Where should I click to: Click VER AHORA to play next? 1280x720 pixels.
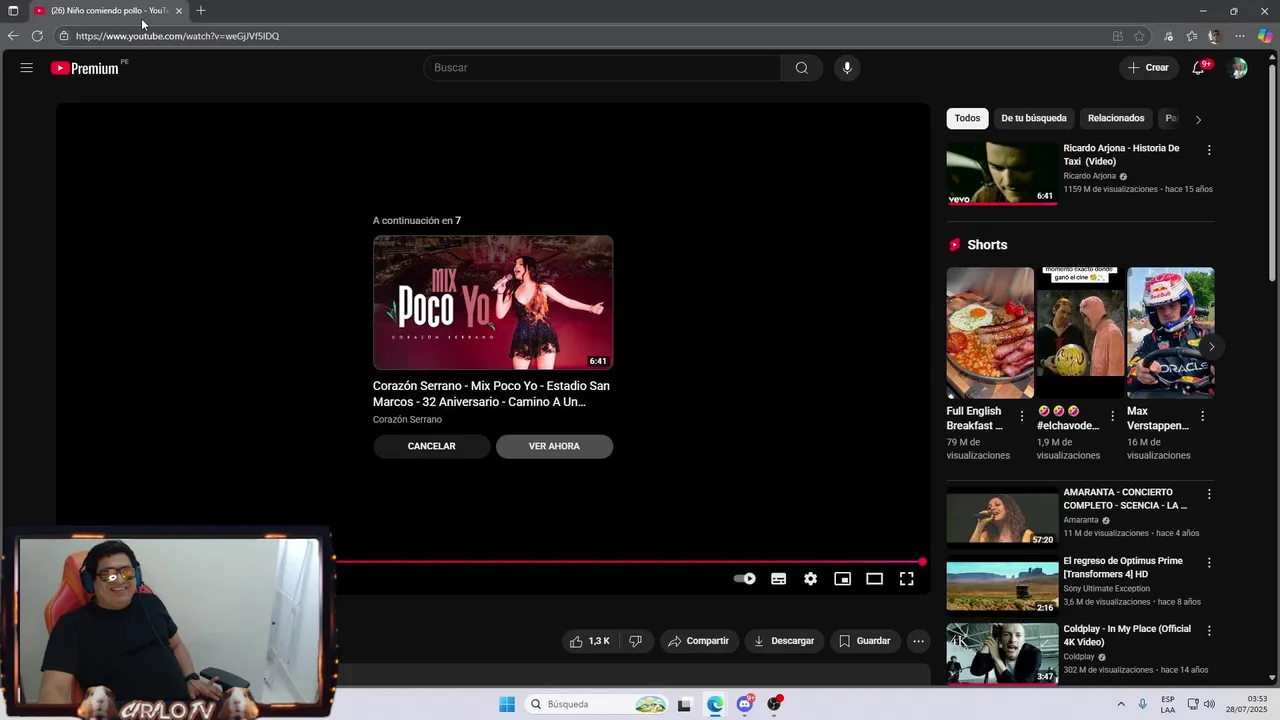pyautogui.click(x=554, y=446)
